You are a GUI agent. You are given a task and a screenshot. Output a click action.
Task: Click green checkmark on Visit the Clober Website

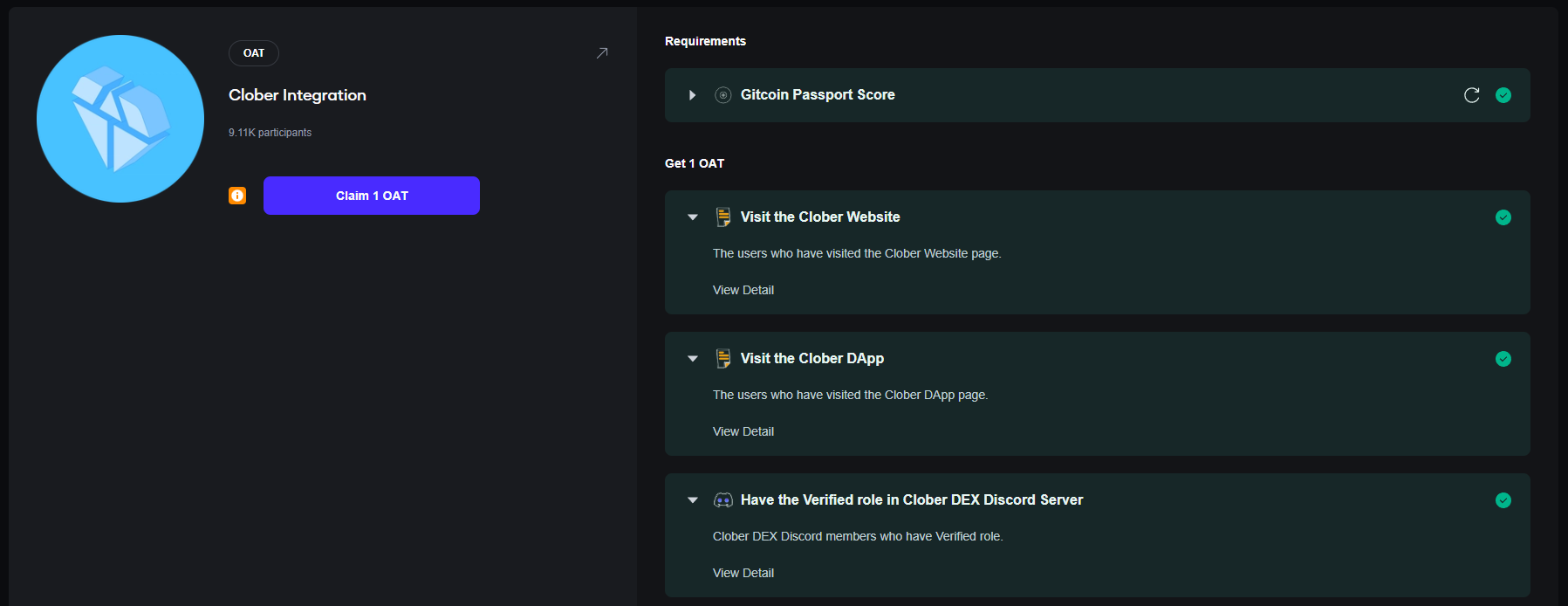[x=1503, y=217]
